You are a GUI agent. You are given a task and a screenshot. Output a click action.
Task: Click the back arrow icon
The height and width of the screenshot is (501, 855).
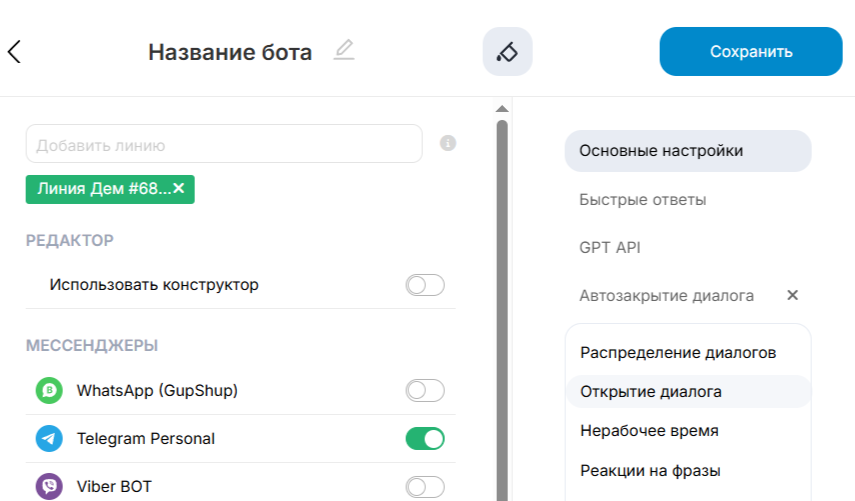(x=14, y=52)
